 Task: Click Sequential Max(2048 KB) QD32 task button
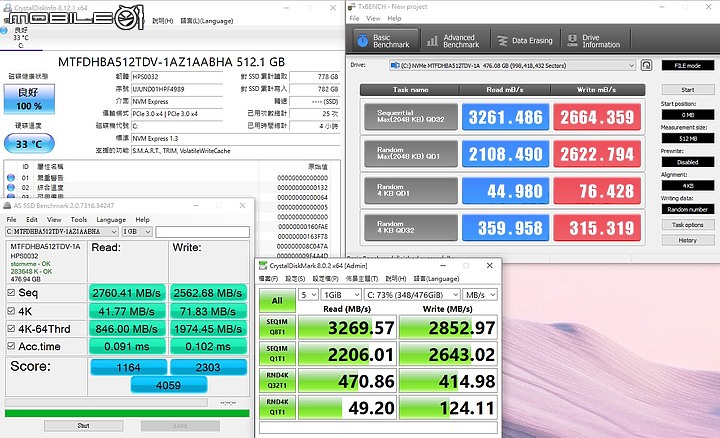[x=411, y=117]
